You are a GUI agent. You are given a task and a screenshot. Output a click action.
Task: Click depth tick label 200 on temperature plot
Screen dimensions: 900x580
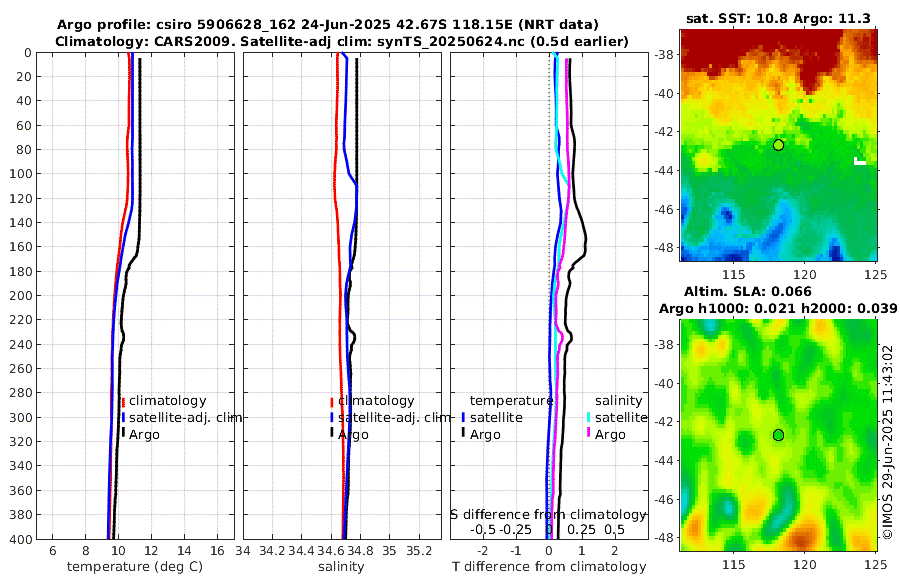(21, 295)
